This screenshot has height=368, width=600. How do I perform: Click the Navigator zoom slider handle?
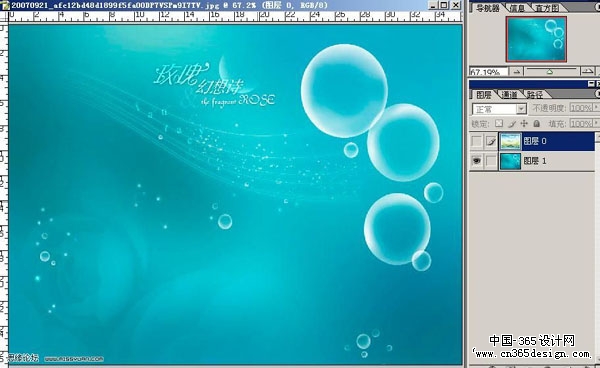(549, 72)
